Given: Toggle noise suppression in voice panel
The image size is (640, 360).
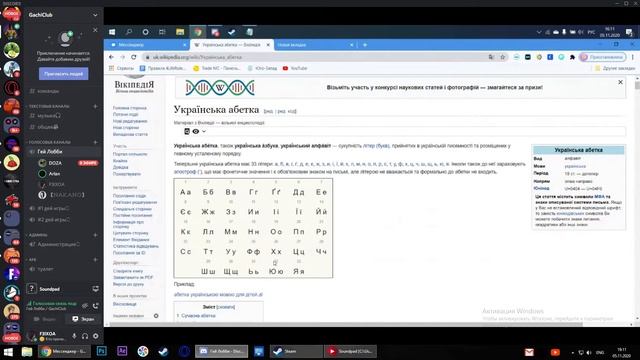Looking at the screenshot, I should (85, 306).
